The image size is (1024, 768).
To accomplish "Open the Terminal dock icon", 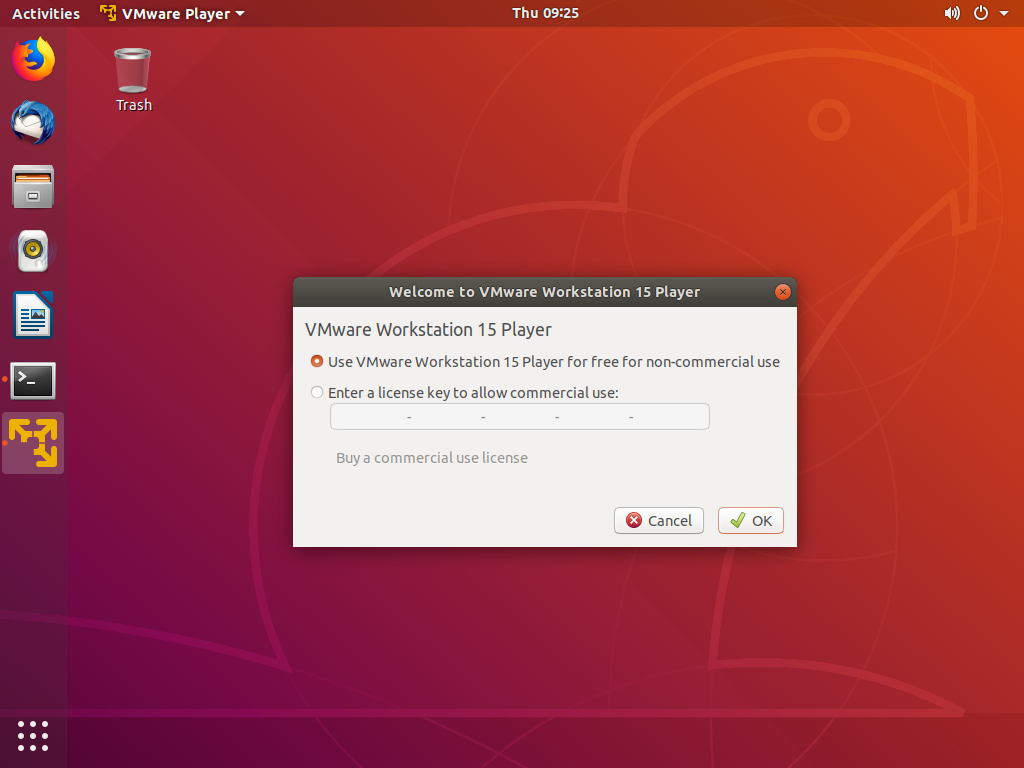I will [33, 380].
